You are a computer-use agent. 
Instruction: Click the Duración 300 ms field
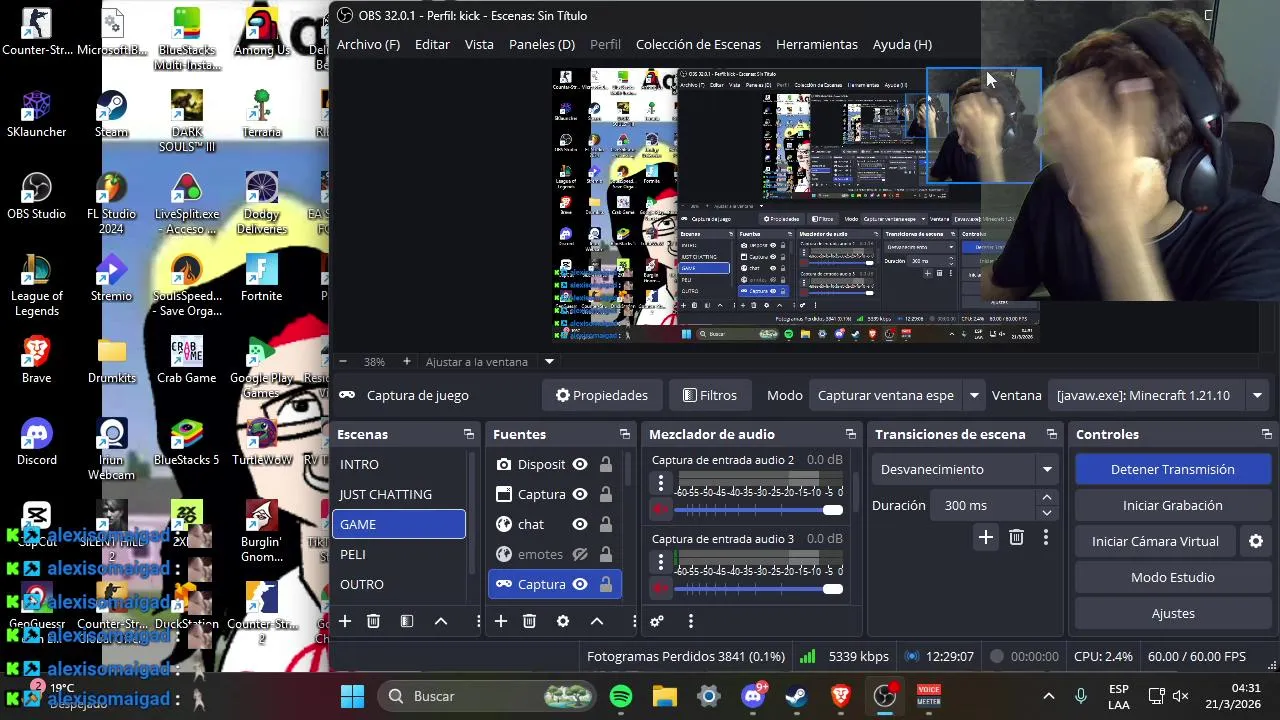(x=984, y=505)
